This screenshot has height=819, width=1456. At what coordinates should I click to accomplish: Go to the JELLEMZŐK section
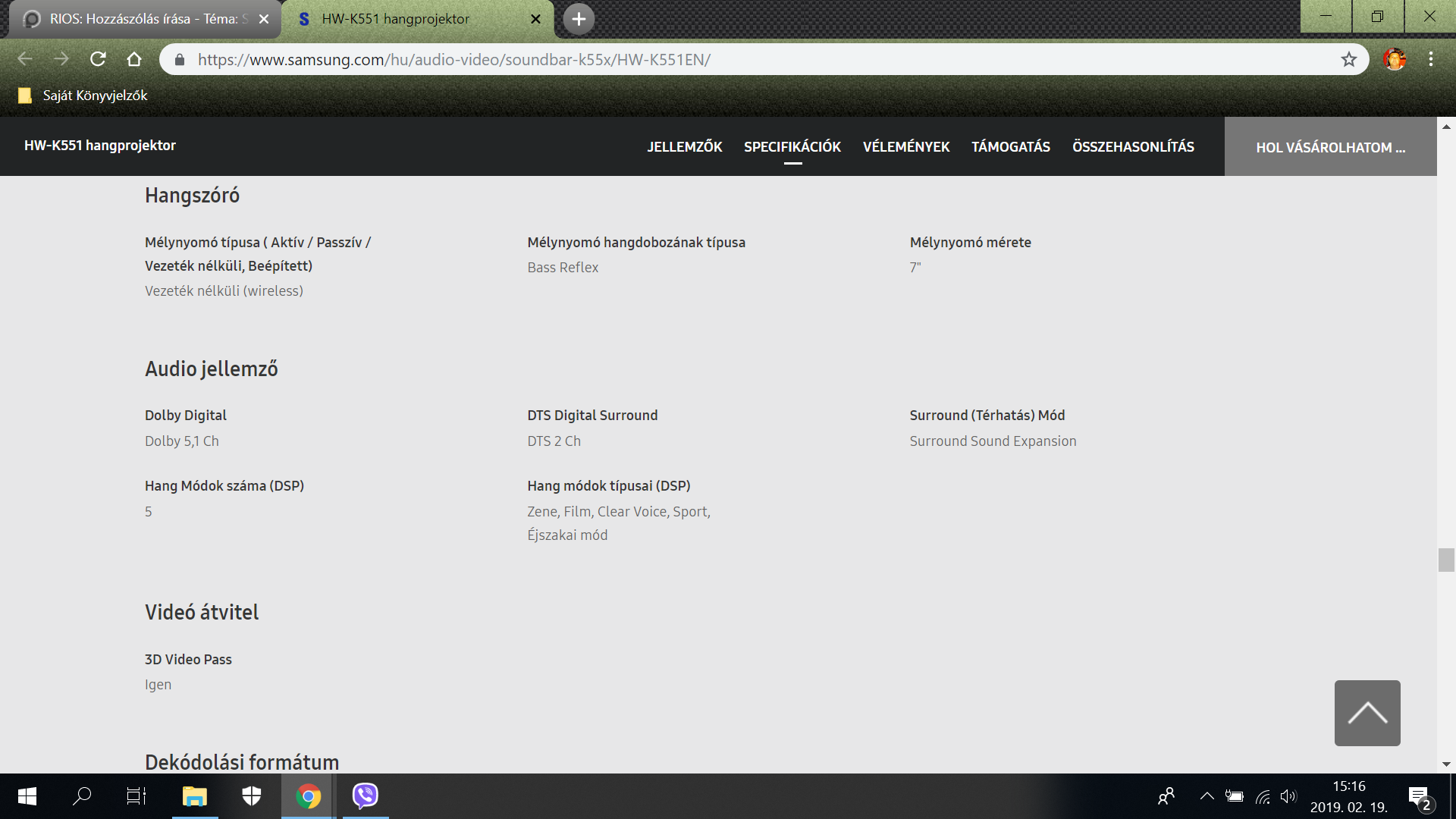(x=685, y=146)
